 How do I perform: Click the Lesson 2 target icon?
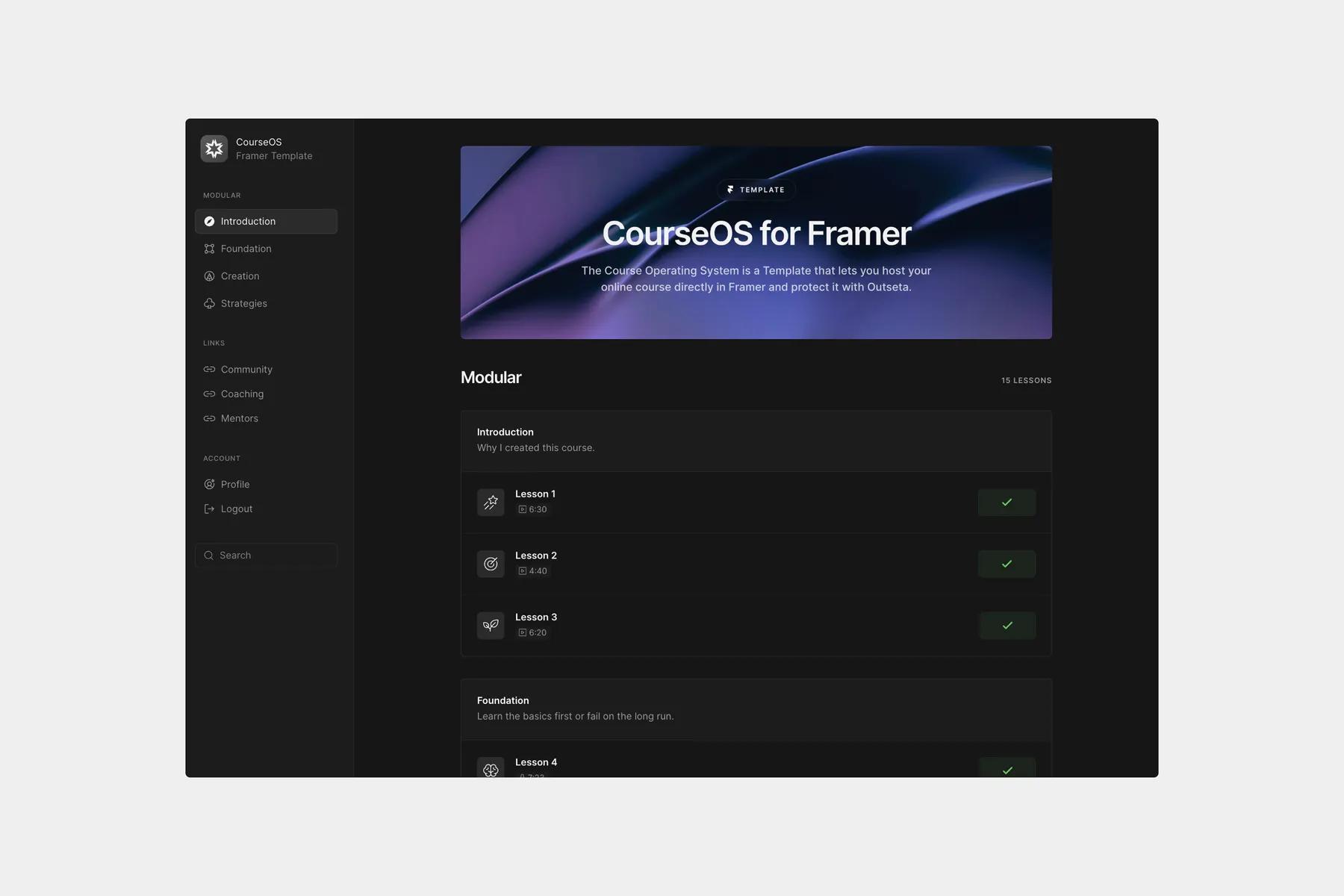pyautogui.click(x=491, y=564)
